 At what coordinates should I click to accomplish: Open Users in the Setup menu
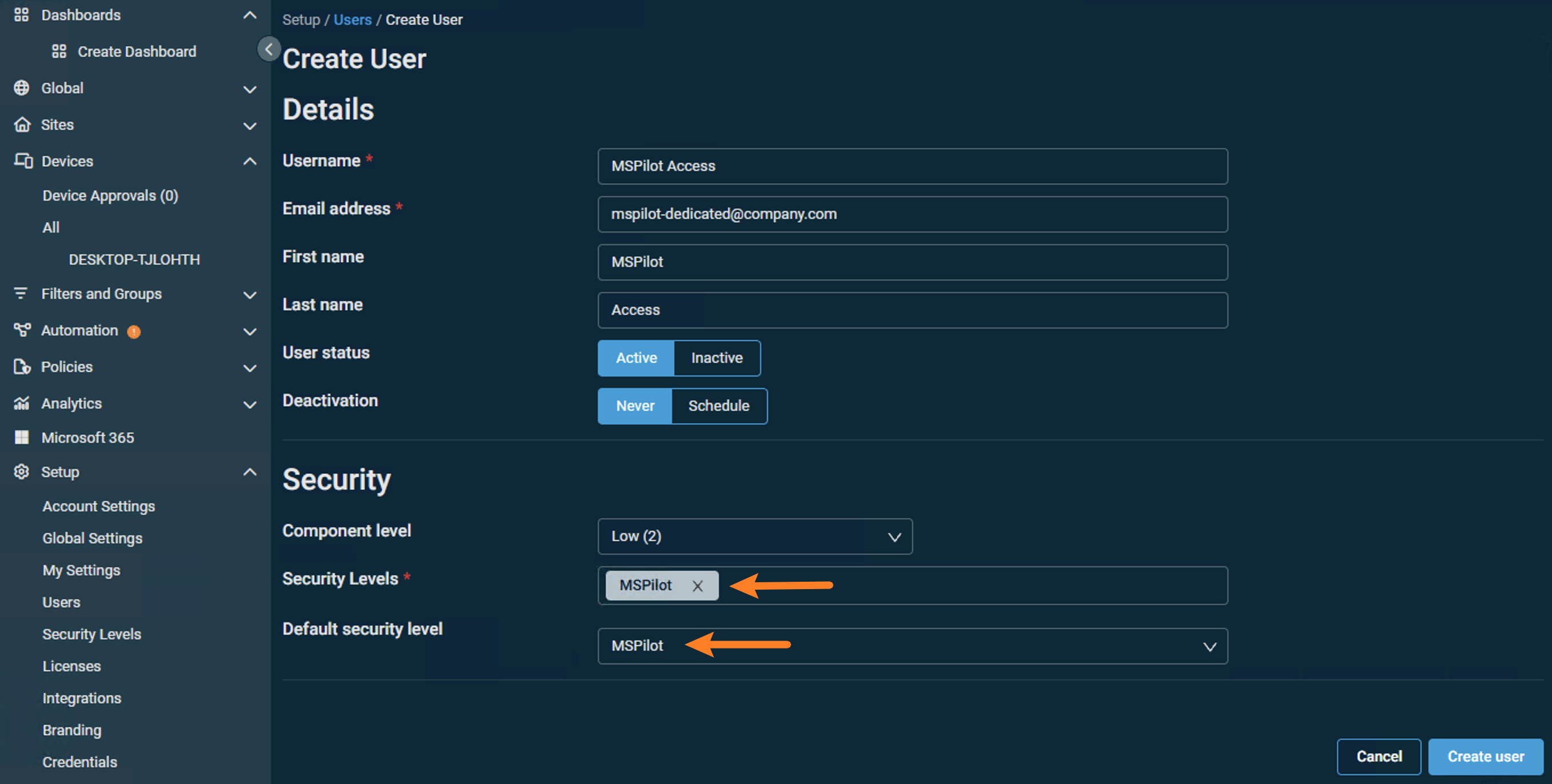(x=62, y=602)
